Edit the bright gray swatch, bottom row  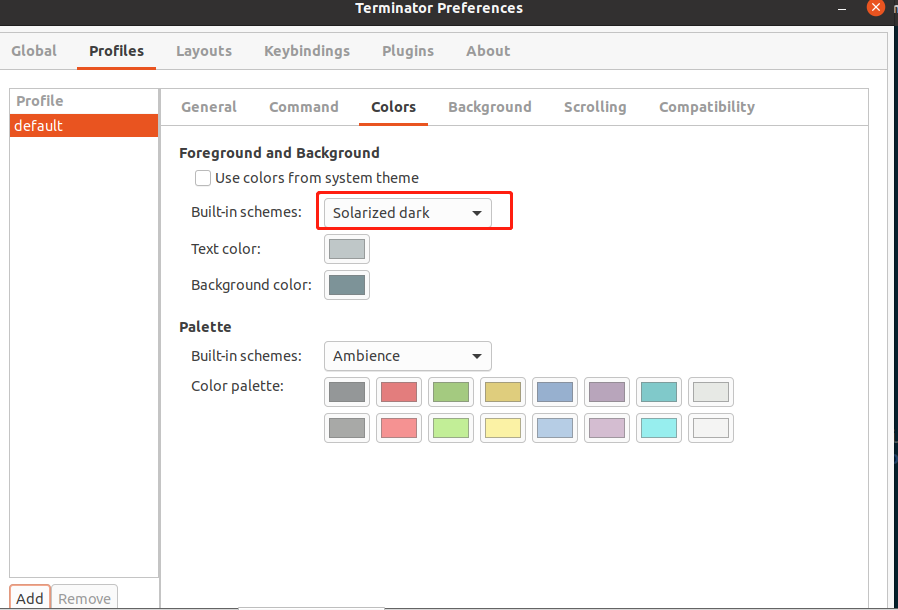[x=347, y=428]
